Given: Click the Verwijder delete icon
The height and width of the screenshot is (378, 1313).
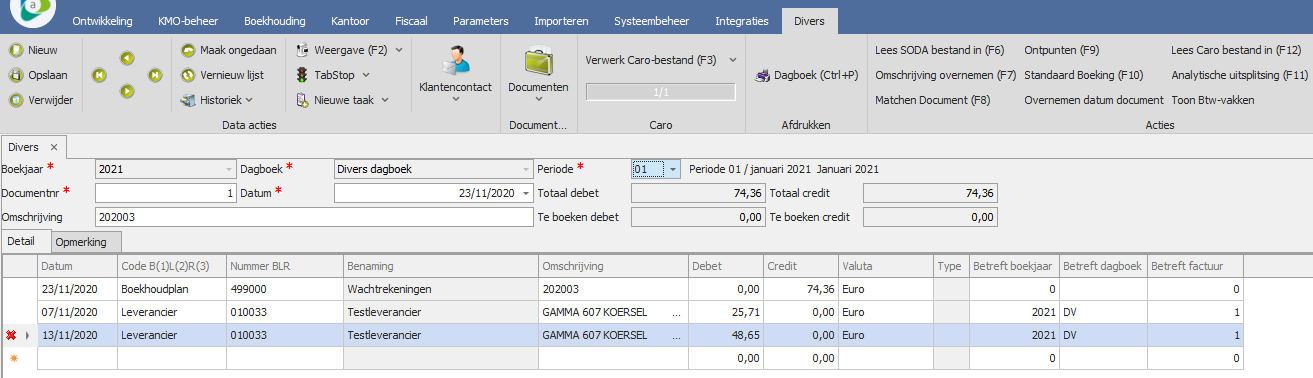Looking at the screenshot, I should pyautogui.click(x=15, y=99).
